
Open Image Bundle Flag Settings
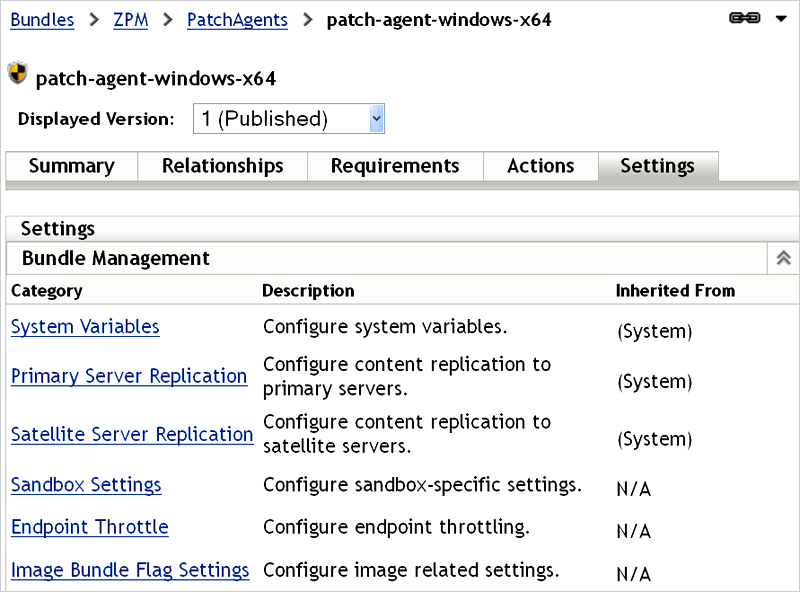click(130, 570)
